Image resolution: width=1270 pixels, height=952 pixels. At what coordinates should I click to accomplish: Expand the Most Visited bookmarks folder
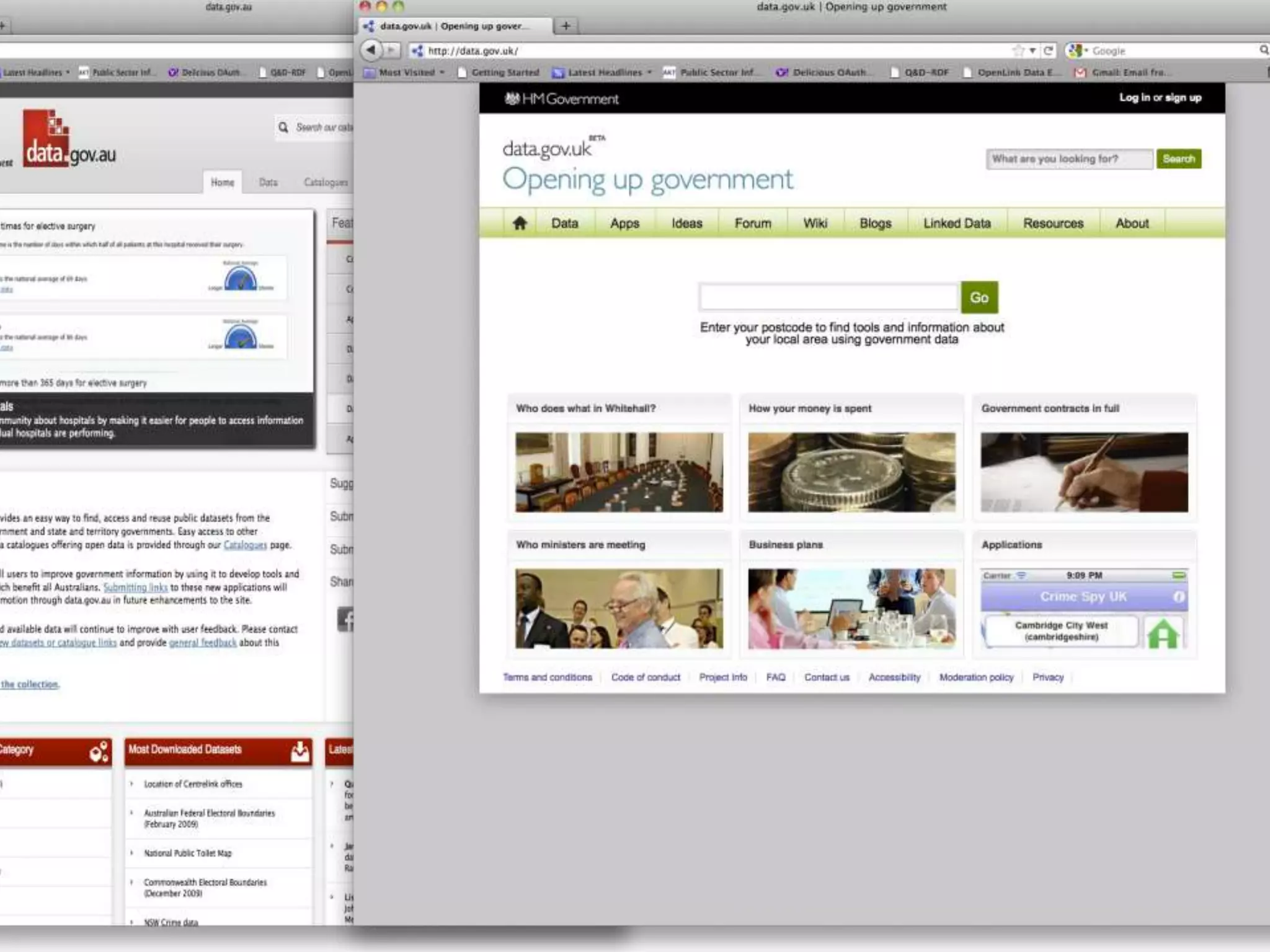coord(406,73)
